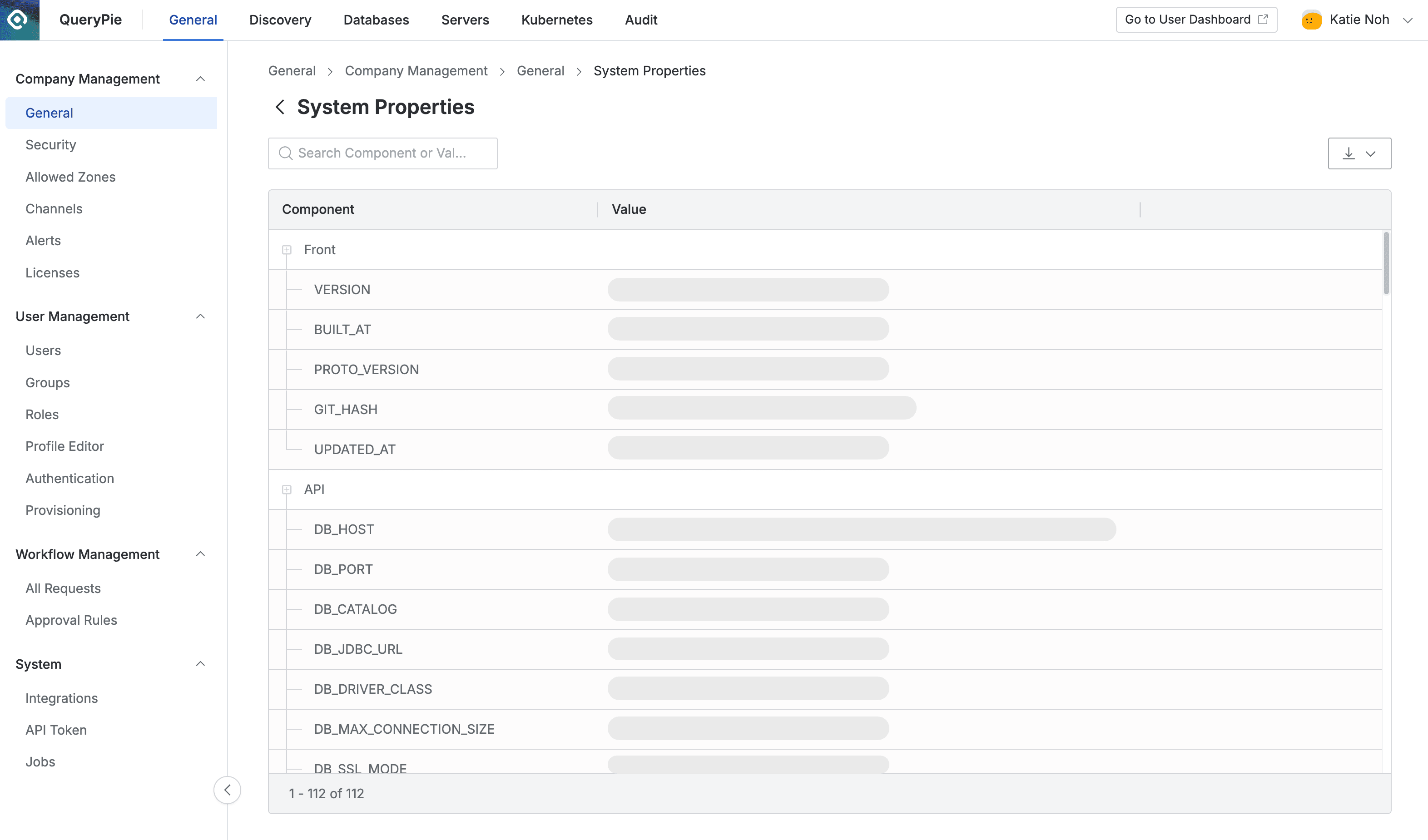Collapse the Front tree group
Viewport: 1428px width, 840px height.
(x=287, y=250)
